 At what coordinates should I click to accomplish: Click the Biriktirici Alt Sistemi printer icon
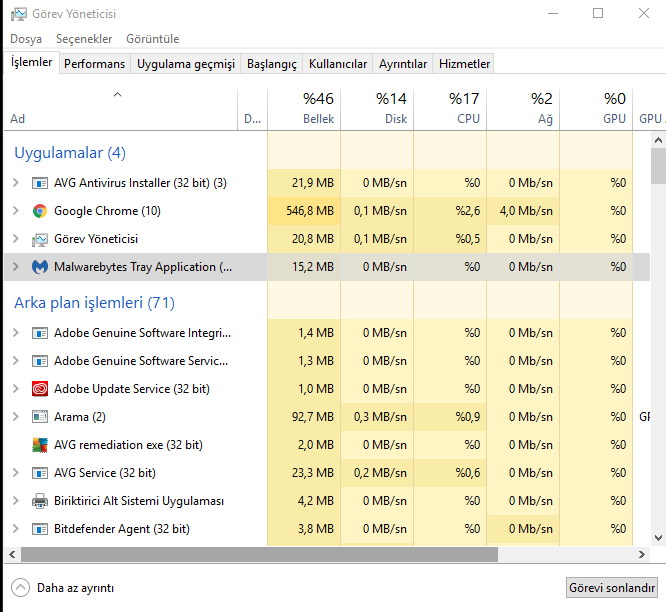tap(40, 501)
